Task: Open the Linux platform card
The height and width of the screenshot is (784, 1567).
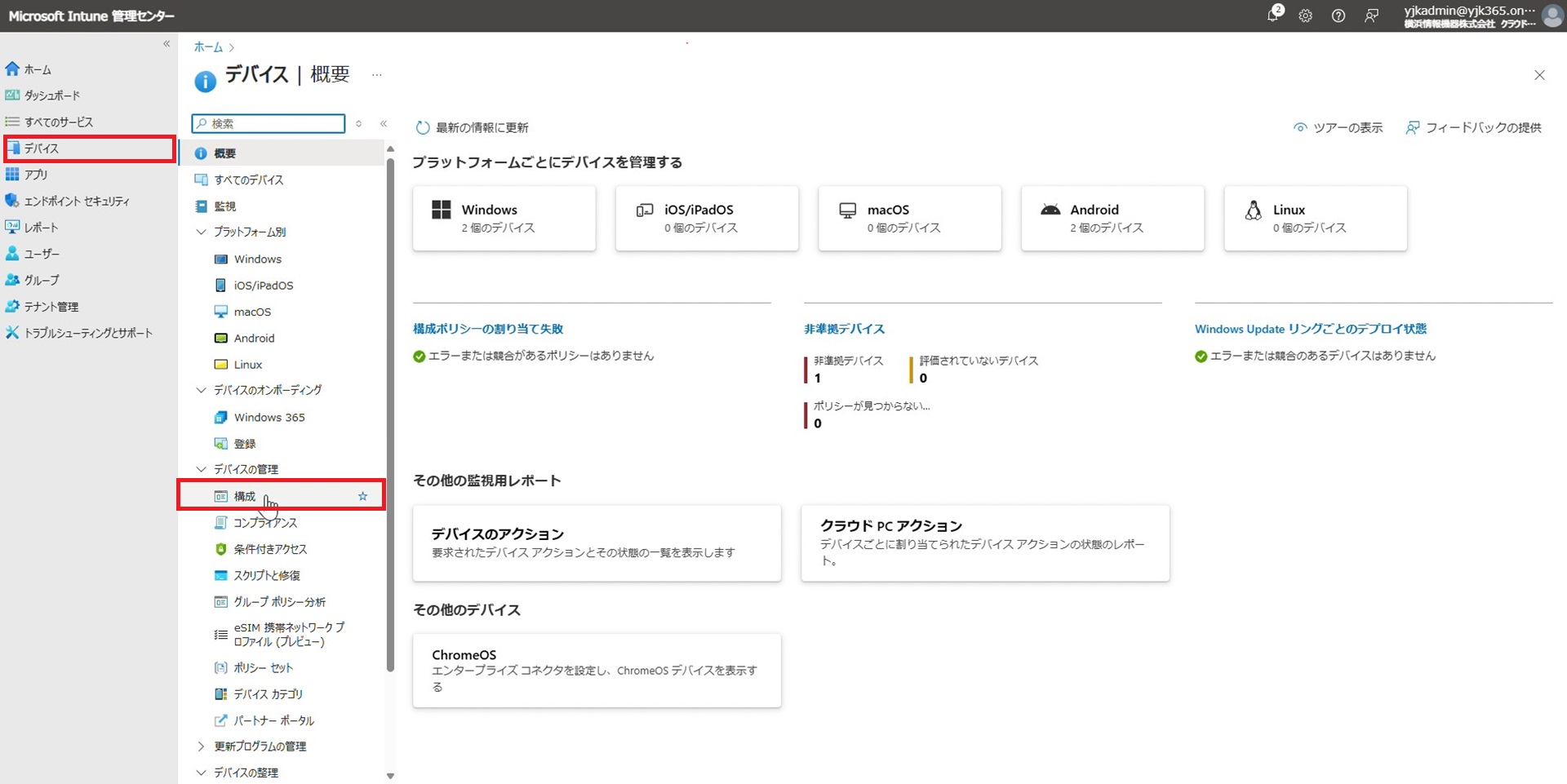Action: coord(1316,218)
